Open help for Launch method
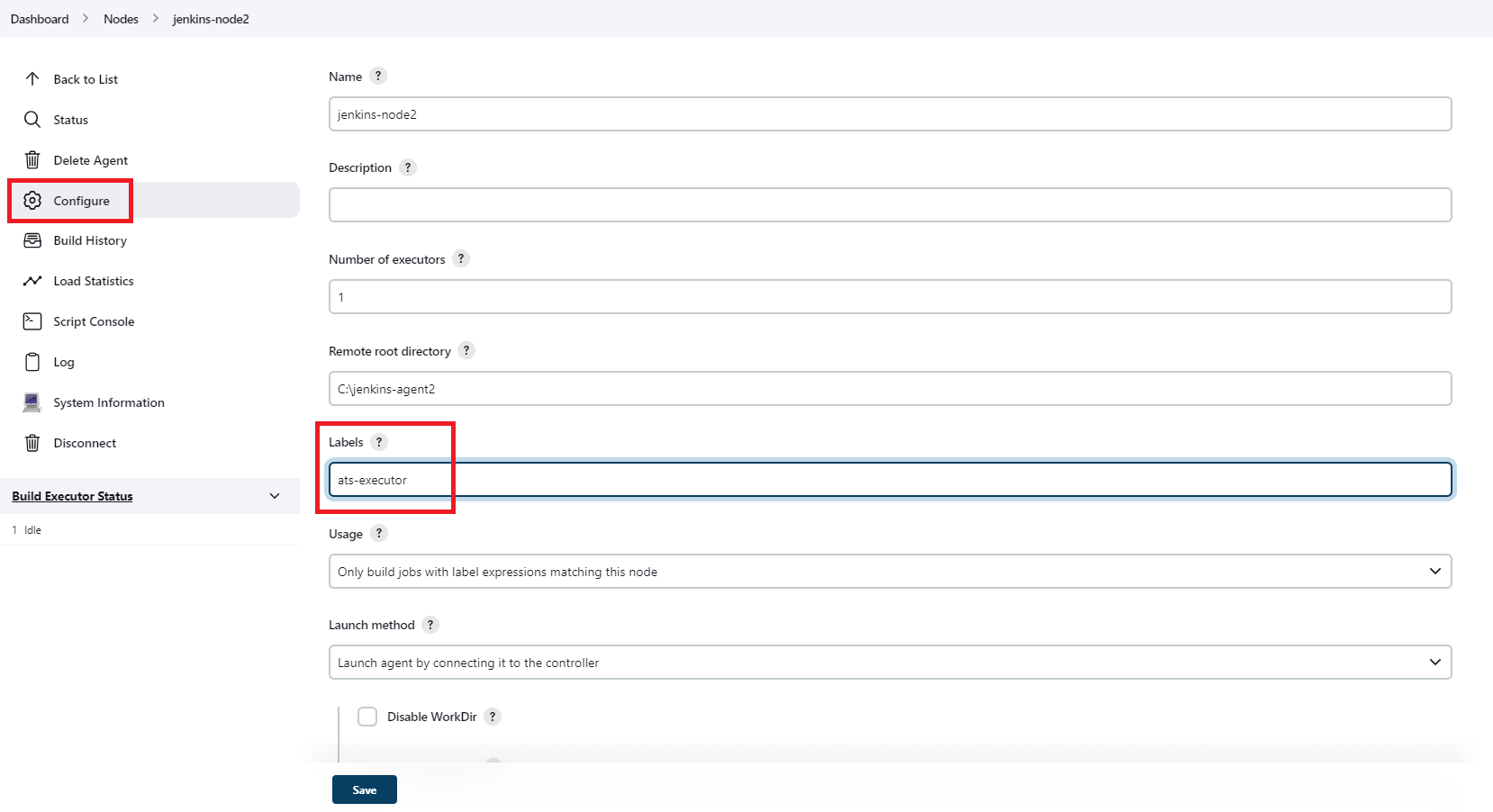The width and height of the screenshot is (1493, 812). pos(430,625)
